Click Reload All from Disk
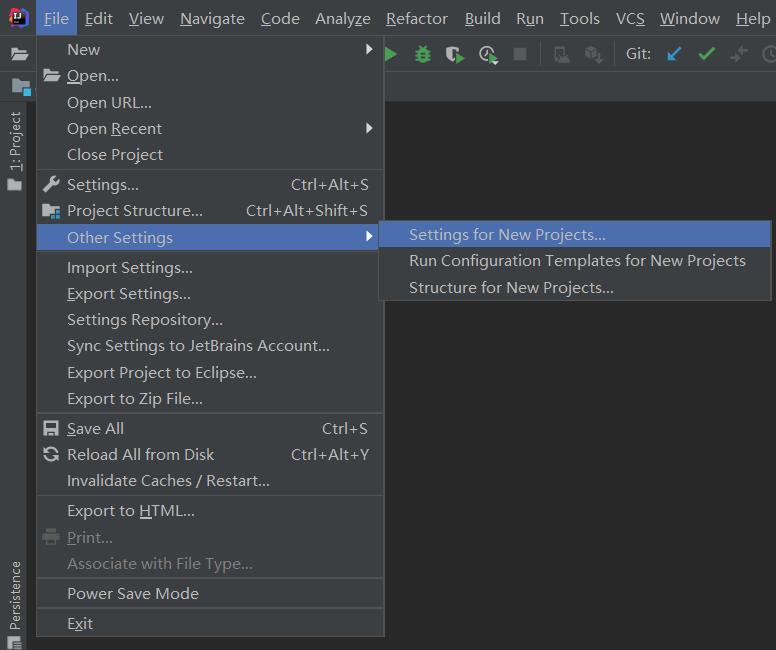This screenshot has height=650, width=776. pyautogui.click(x=210, y=454)
